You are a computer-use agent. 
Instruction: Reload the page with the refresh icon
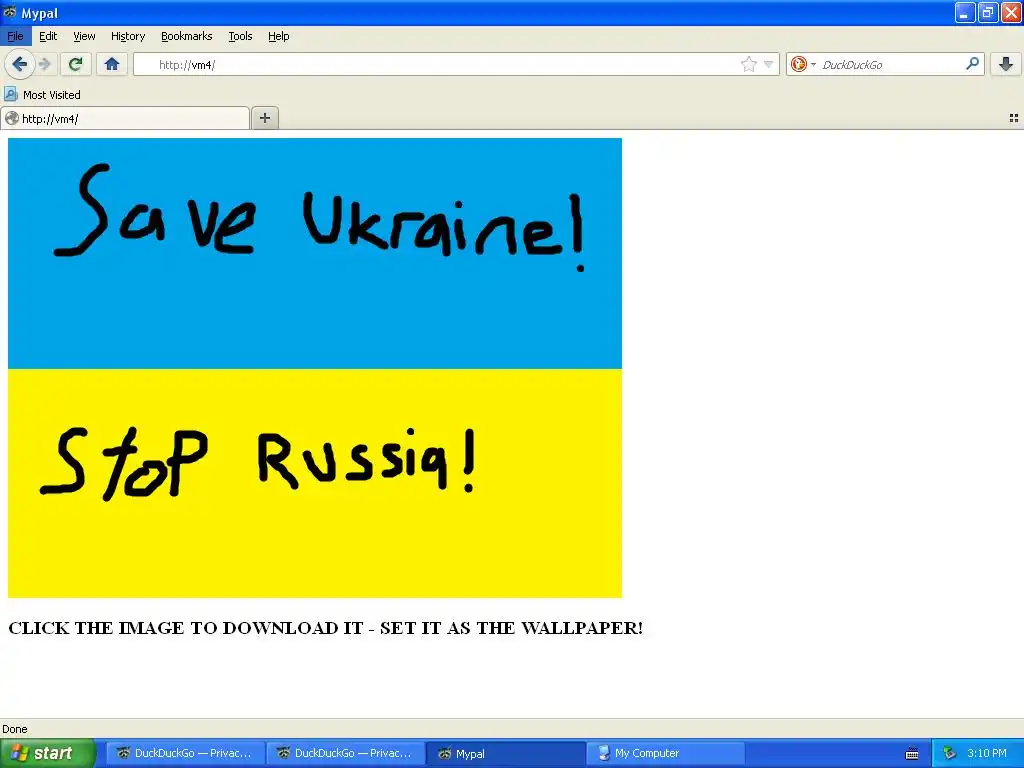(x=76, y=64)
